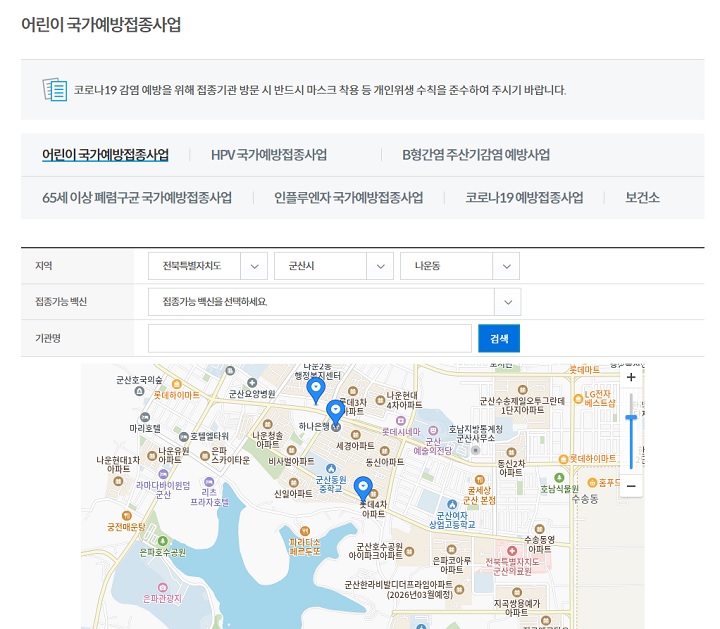
Task: Click 궁전매운탕 restaurant icon on map
Action: pos(127,516)
